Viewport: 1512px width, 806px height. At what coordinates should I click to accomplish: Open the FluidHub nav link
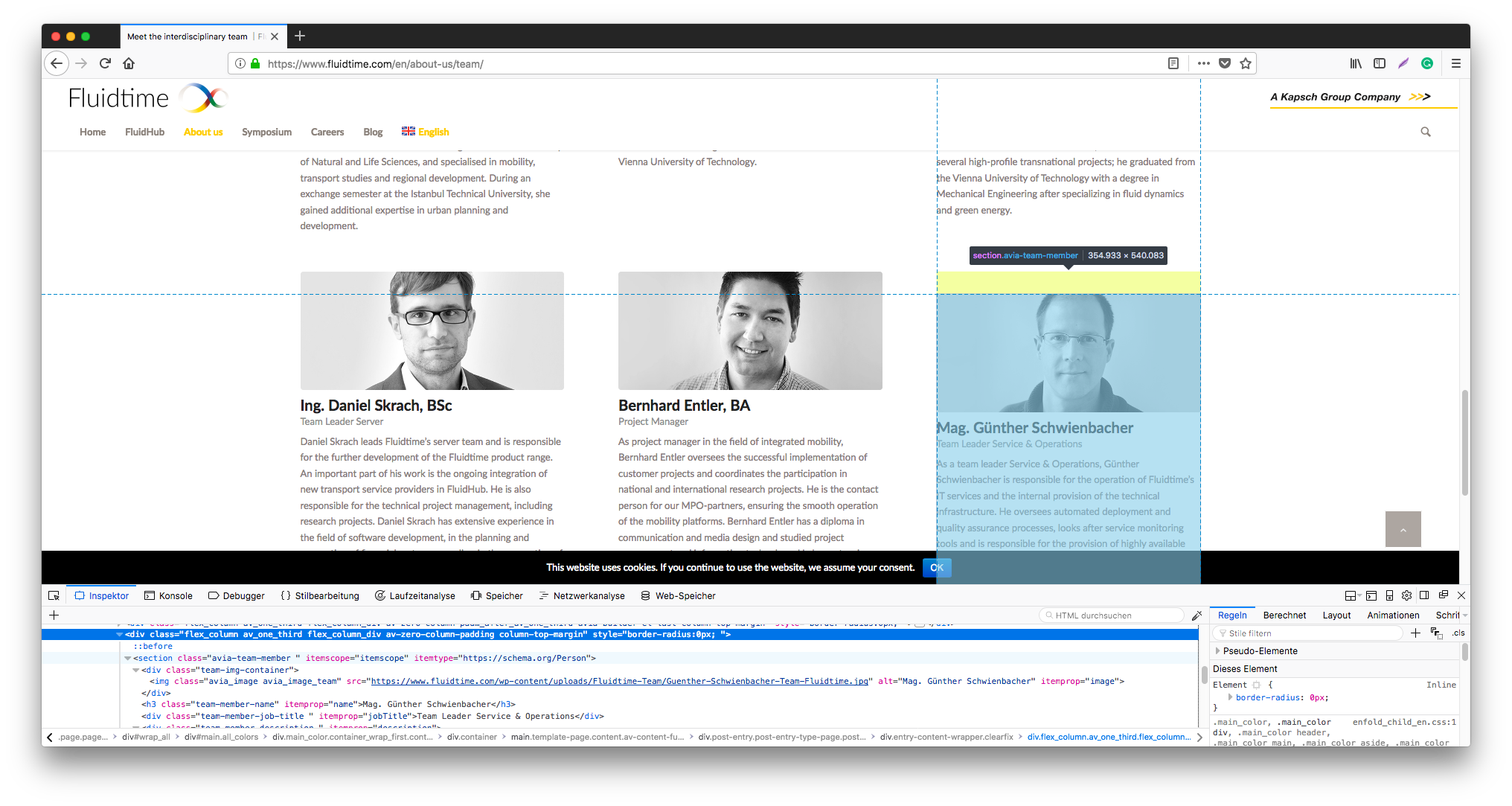click(144, 132)
